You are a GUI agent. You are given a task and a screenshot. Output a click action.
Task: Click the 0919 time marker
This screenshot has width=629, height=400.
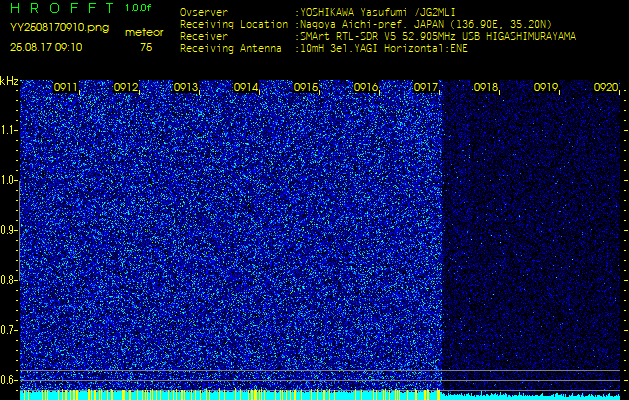[546, 87]
